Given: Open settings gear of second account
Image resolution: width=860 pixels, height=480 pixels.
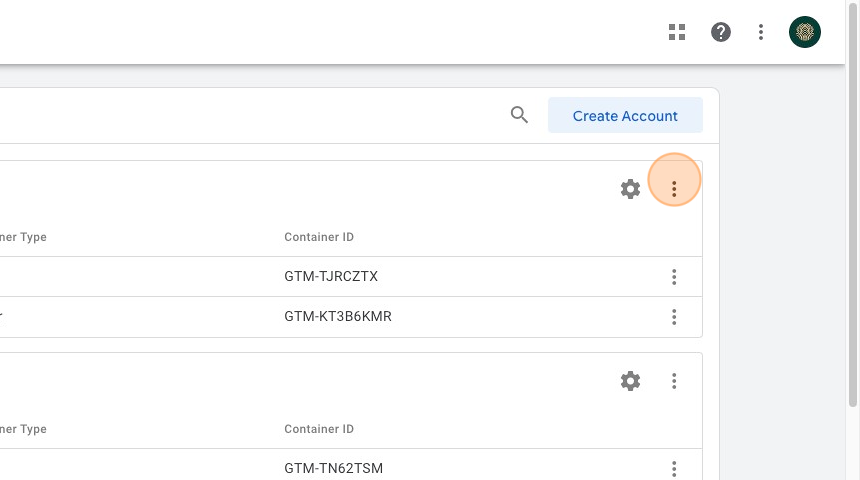Looking at the screenshot, I should tap(630, 381).
